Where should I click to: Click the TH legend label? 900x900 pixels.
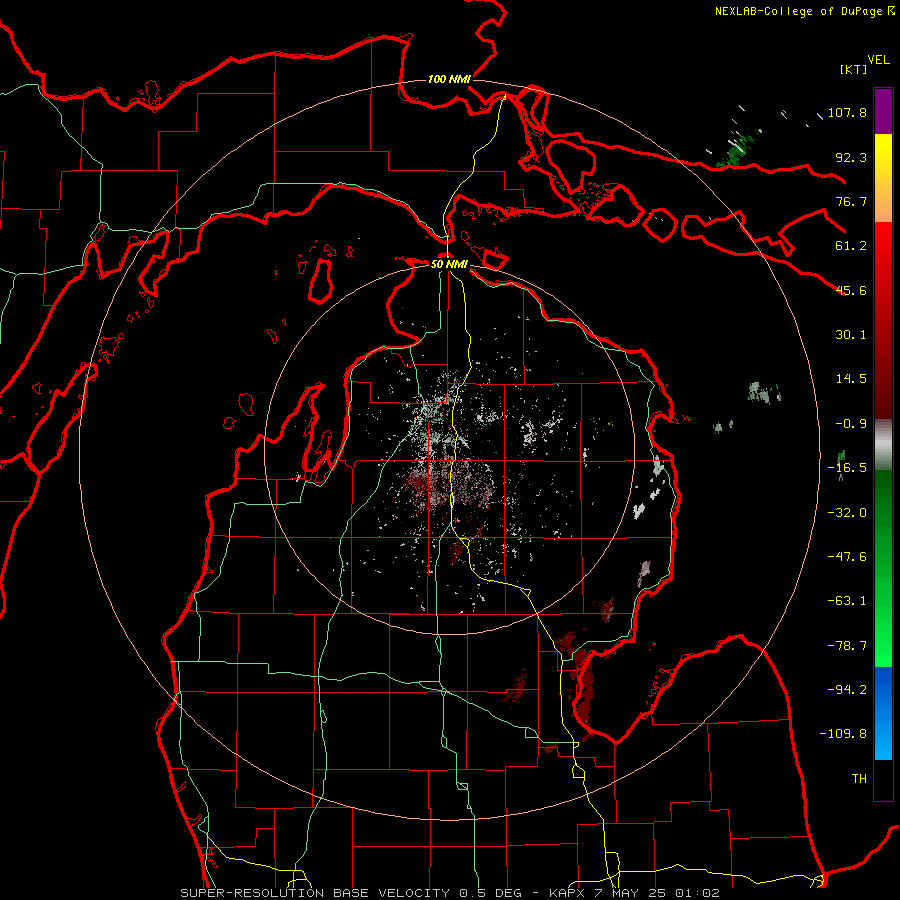859,779
